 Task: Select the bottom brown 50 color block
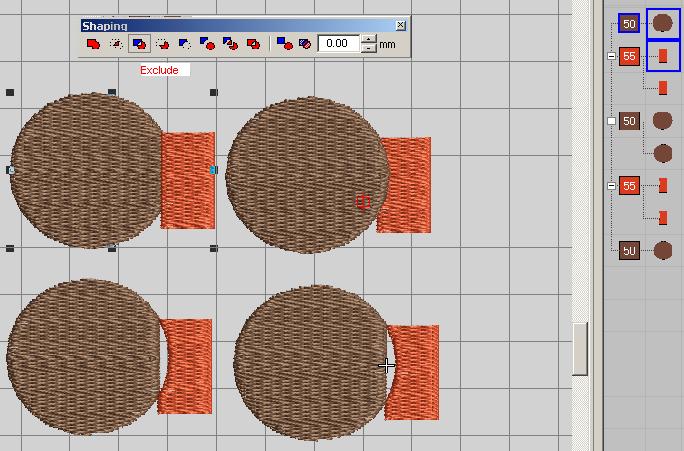pos(629,251)
